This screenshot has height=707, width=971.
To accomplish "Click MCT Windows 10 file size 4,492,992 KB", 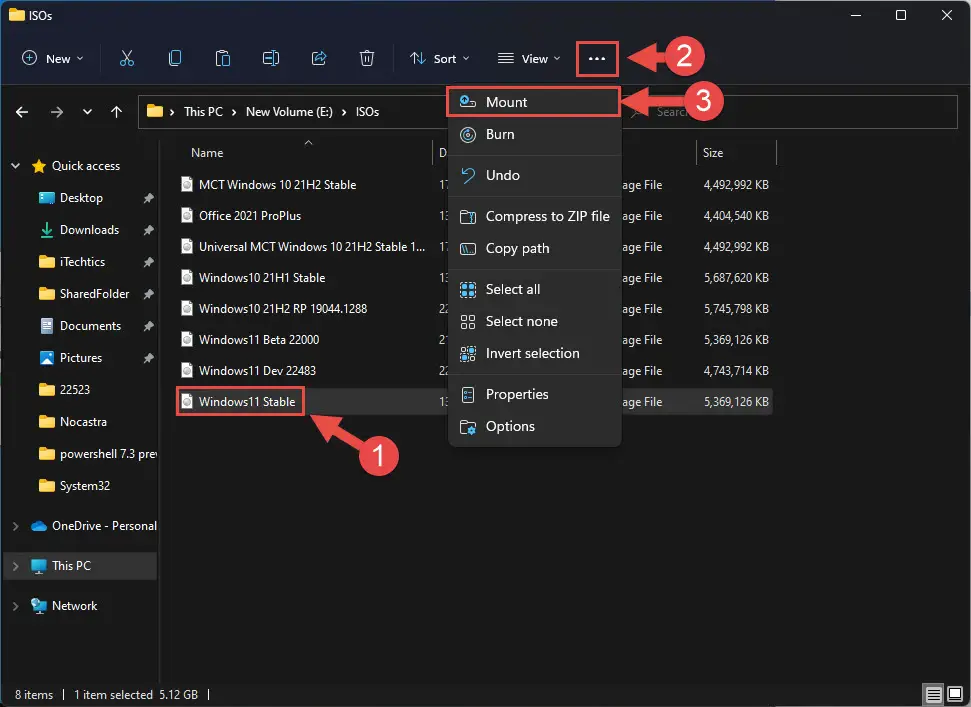I will pos(736,184).
